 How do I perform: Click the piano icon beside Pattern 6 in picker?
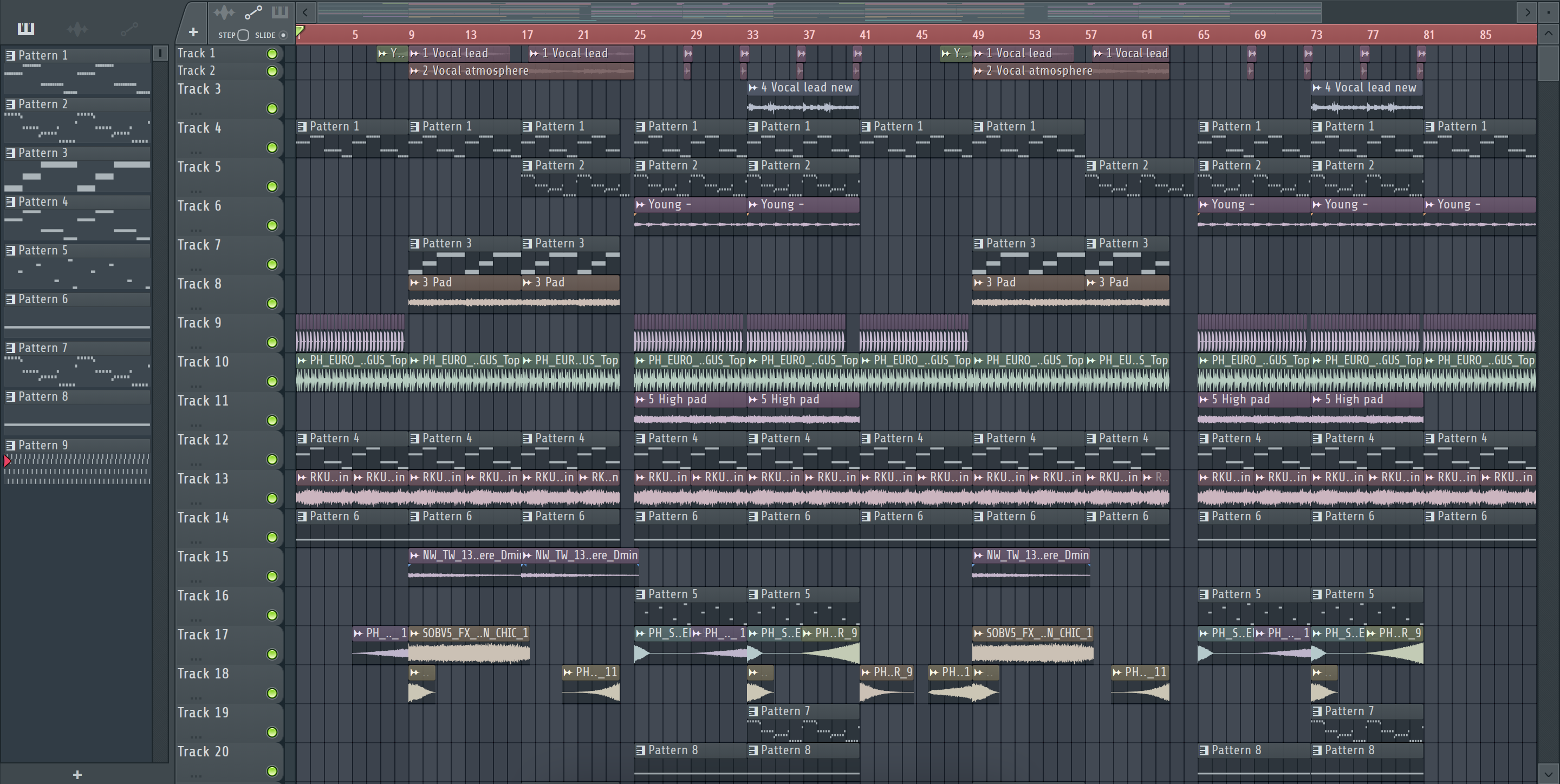tap(10, 299)
